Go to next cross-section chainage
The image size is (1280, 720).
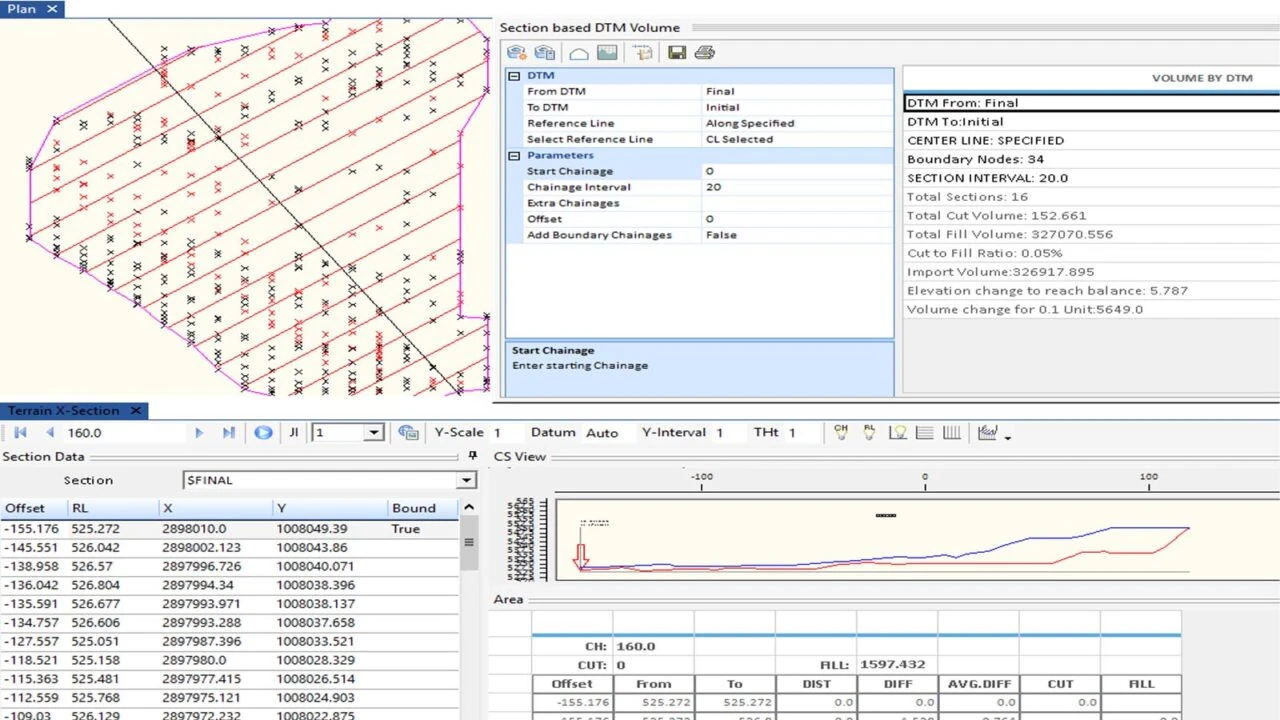pyautogui.click(x=199, y=433)
